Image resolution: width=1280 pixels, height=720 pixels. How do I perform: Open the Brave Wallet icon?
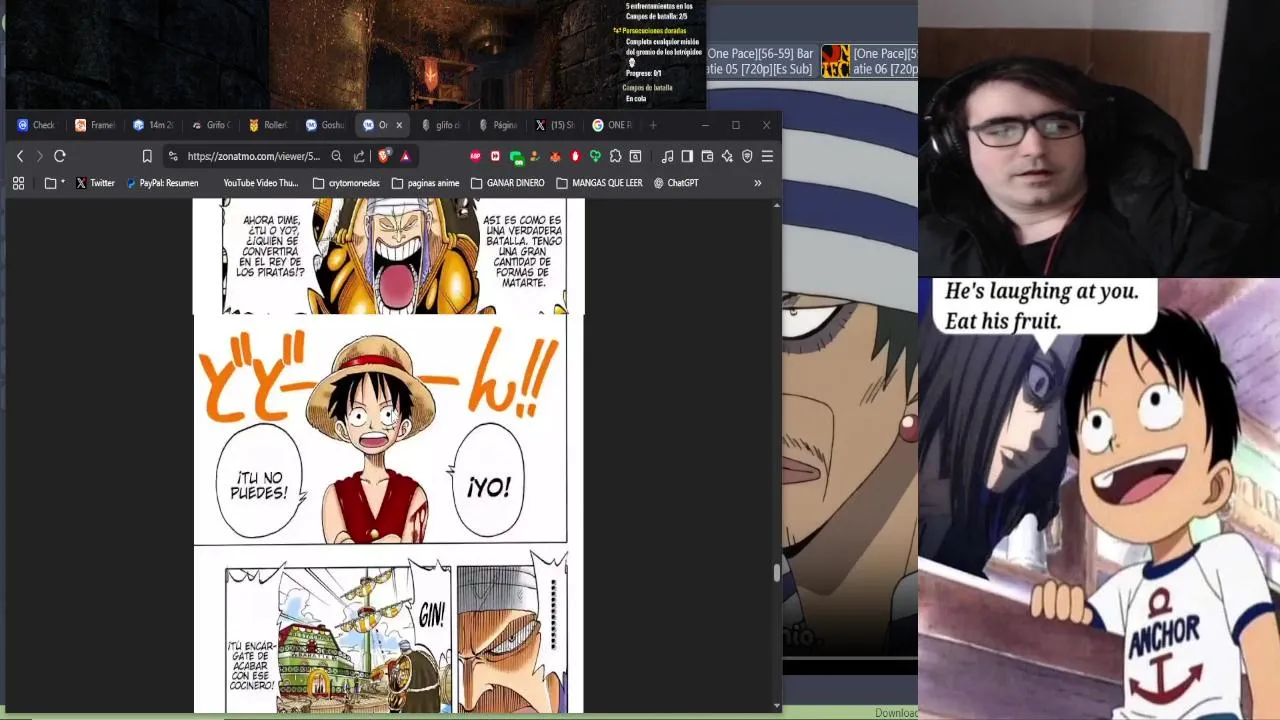click(707, 156)
